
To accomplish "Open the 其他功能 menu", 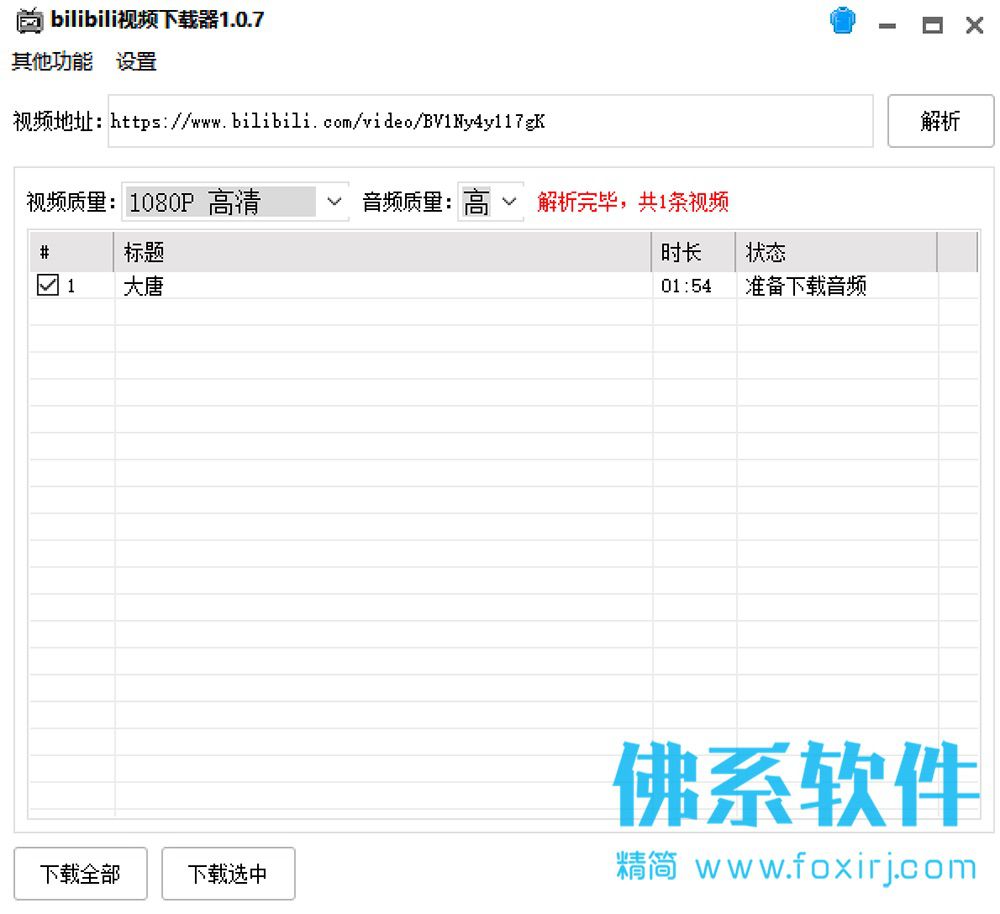I will 52,61.
